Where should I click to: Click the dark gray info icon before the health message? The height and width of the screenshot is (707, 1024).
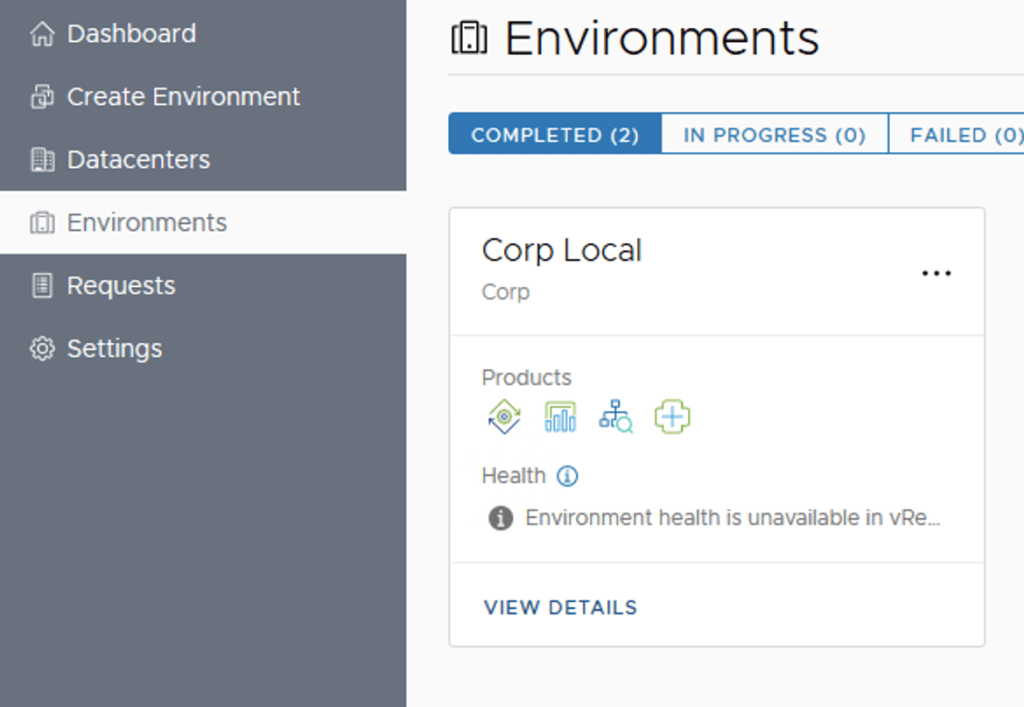click(x=500, y=518)
